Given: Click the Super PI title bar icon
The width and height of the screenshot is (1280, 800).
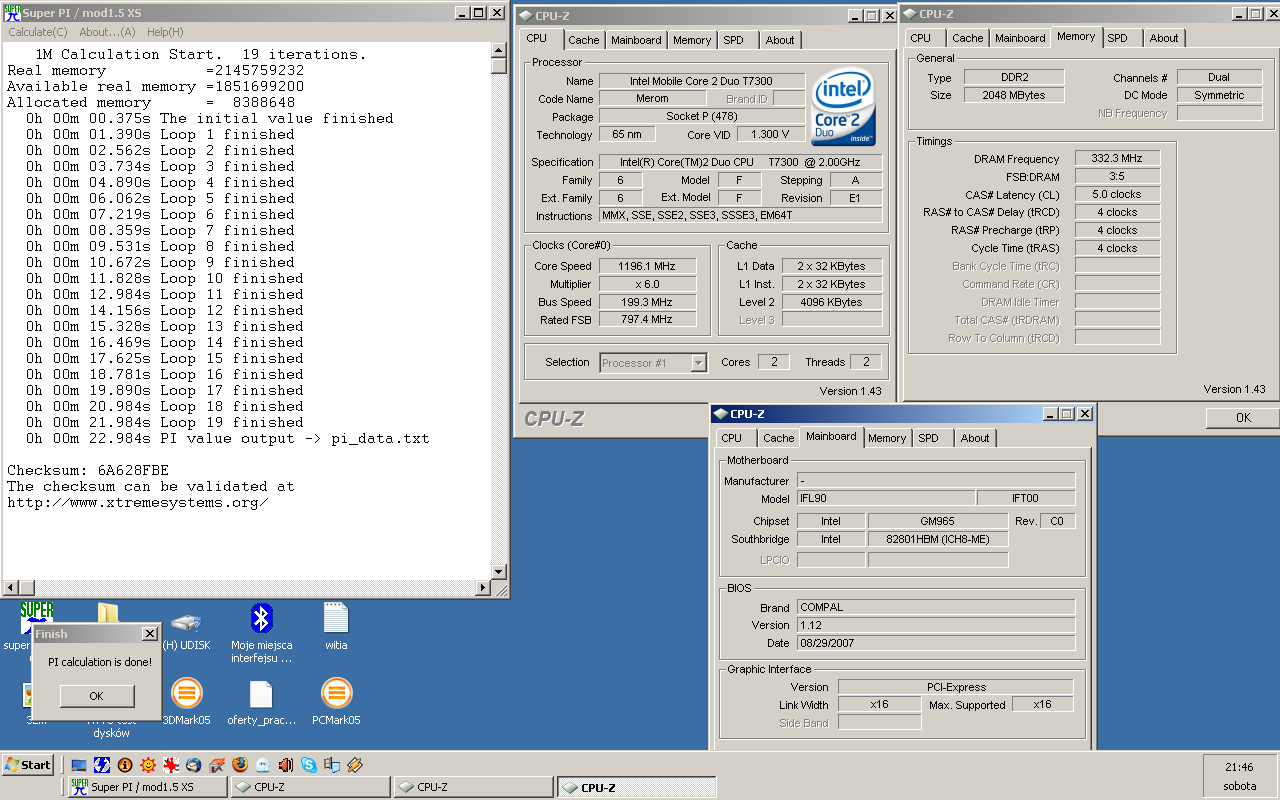Looking at the screenshot, I should (x=12, y=13).
